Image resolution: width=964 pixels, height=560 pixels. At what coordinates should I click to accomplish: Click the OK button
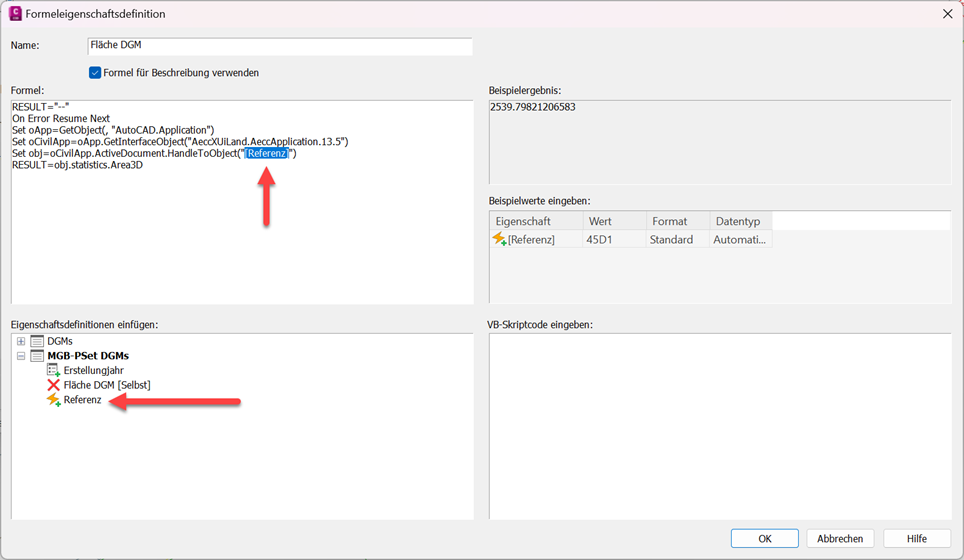click(764, 538)
